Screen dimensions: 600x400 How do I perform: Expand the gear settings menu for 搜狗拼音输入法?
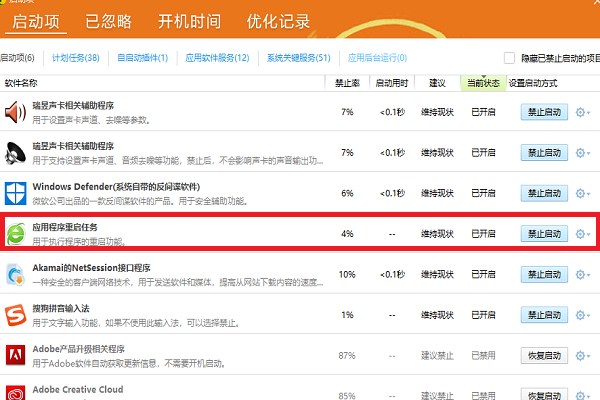(x=583, y=315)
